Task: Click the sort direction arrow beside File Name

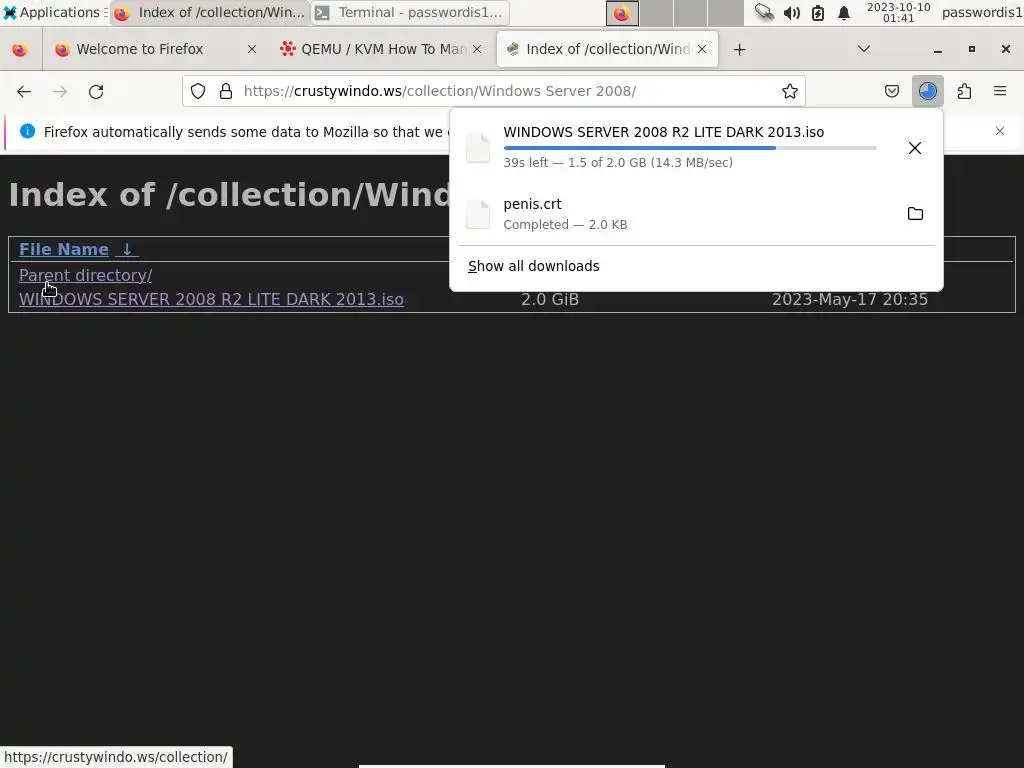Action: click(x=127, y=249)
